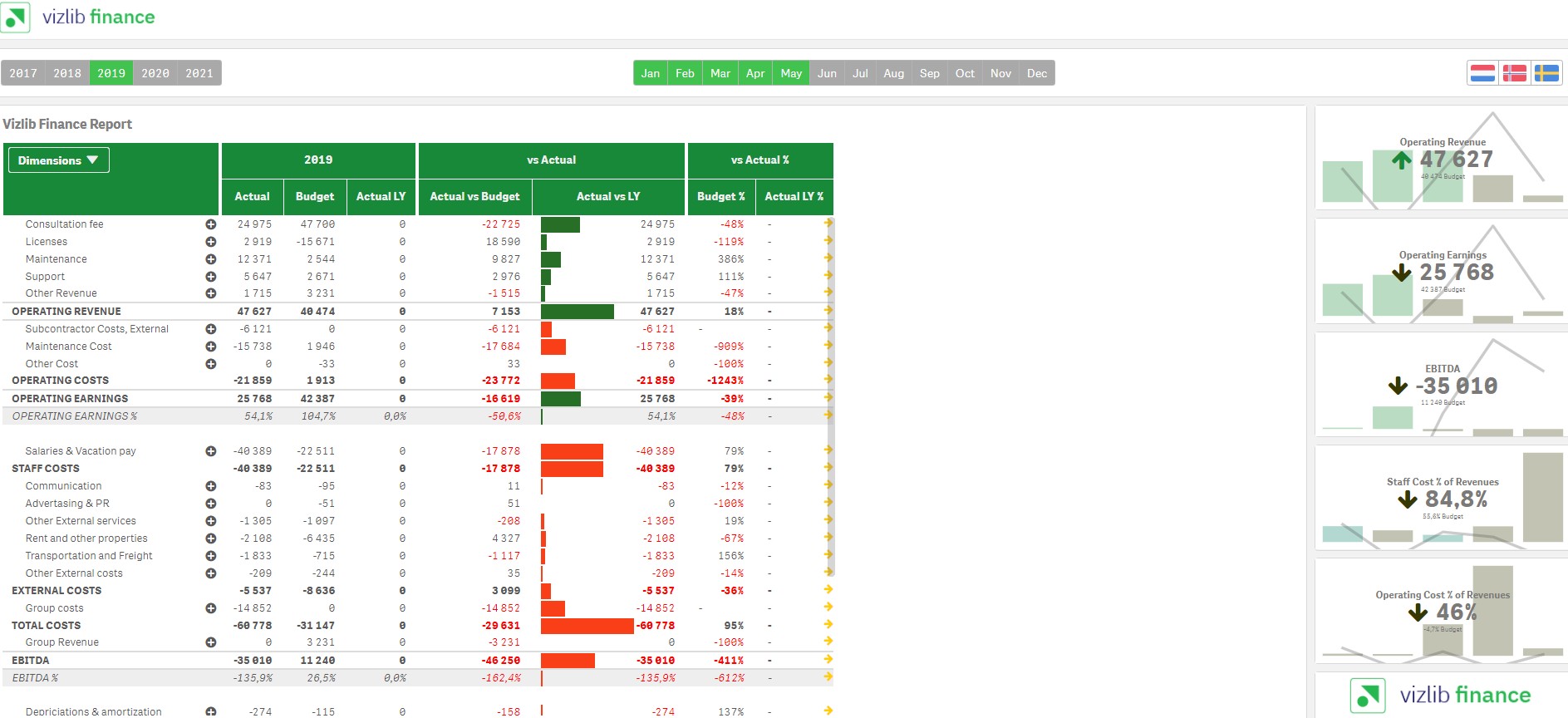
Task: Select the 2017 year tab
Action: 23,73
